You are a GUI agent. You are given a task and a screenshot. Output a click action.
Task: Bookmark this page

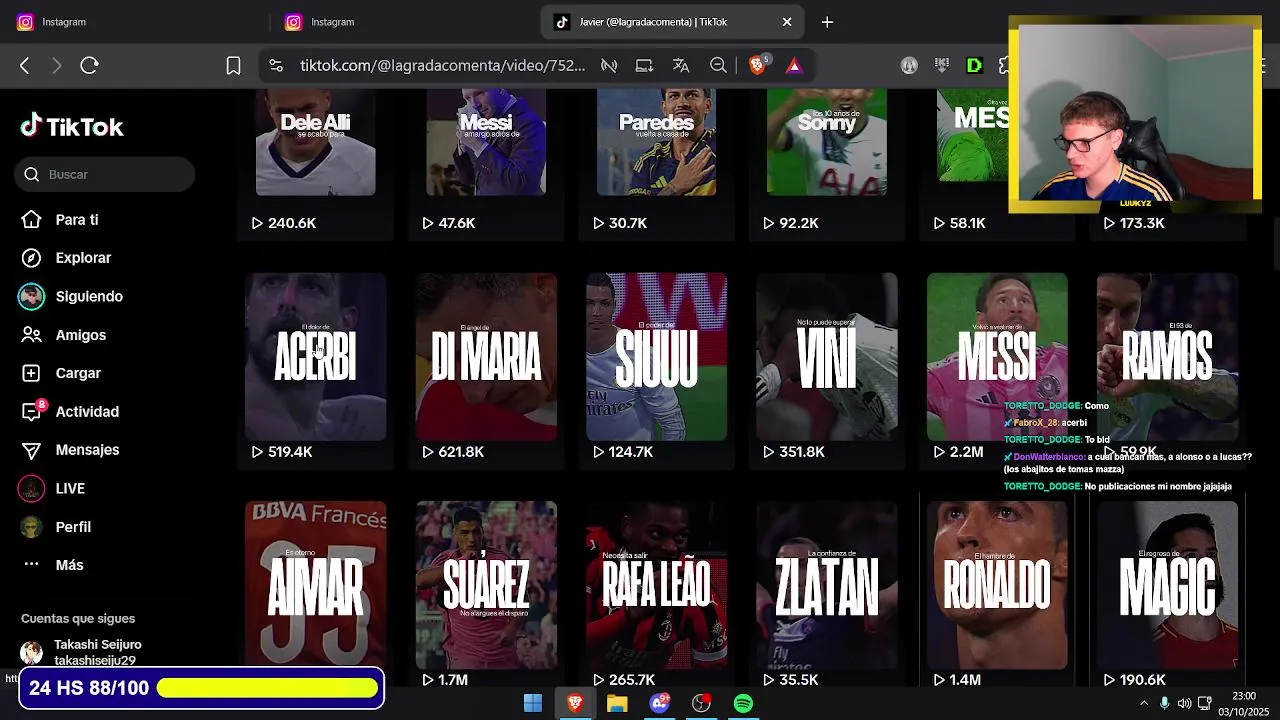(x=233, y=65)
